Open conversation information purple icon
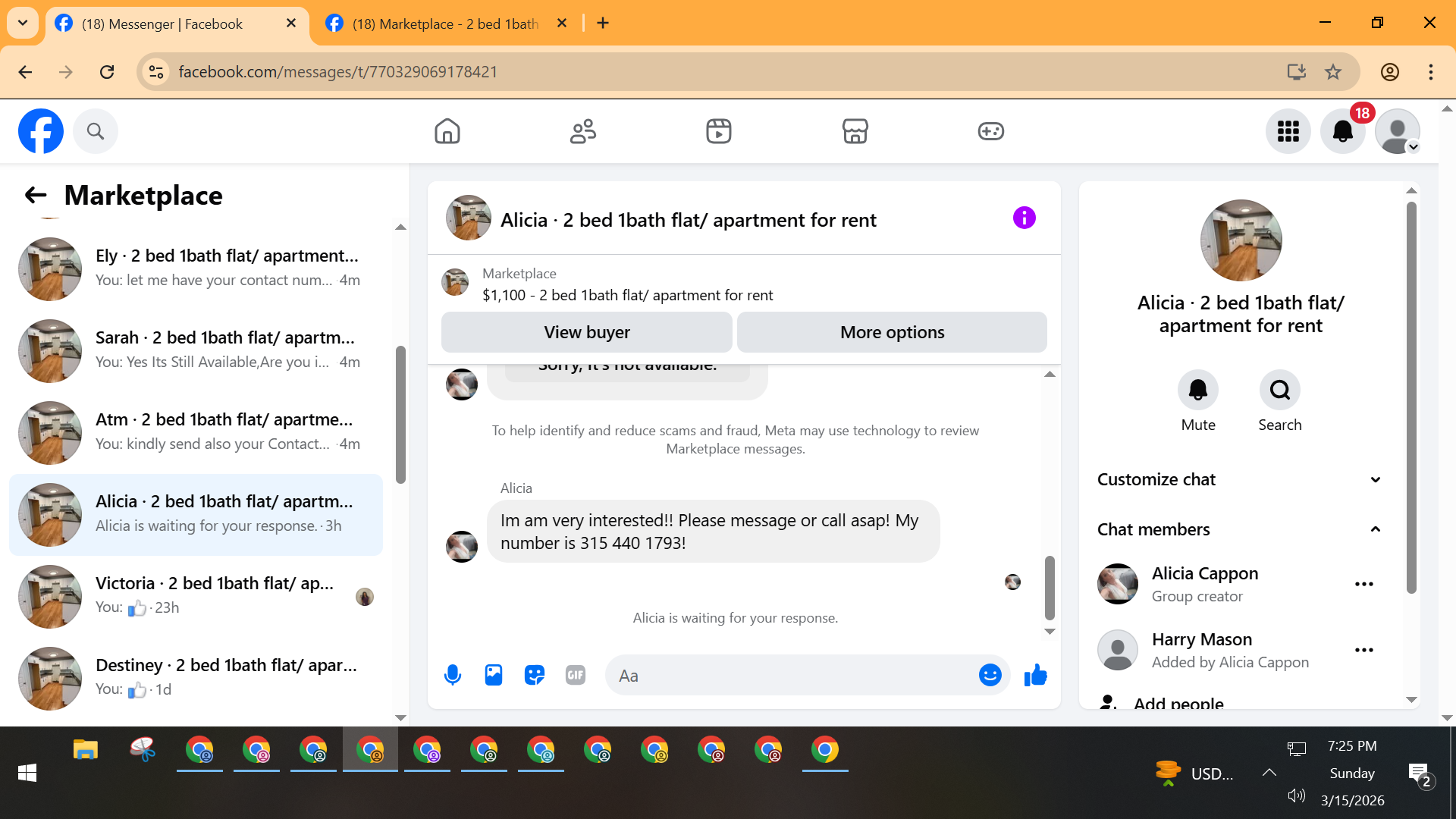 (1025, 218)
